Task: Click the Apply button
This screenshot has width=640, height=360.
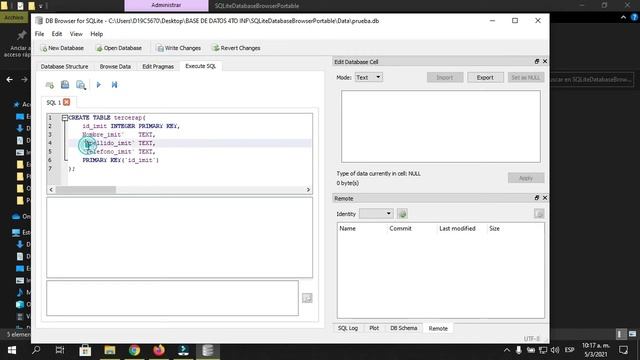Action: point(526,178)
